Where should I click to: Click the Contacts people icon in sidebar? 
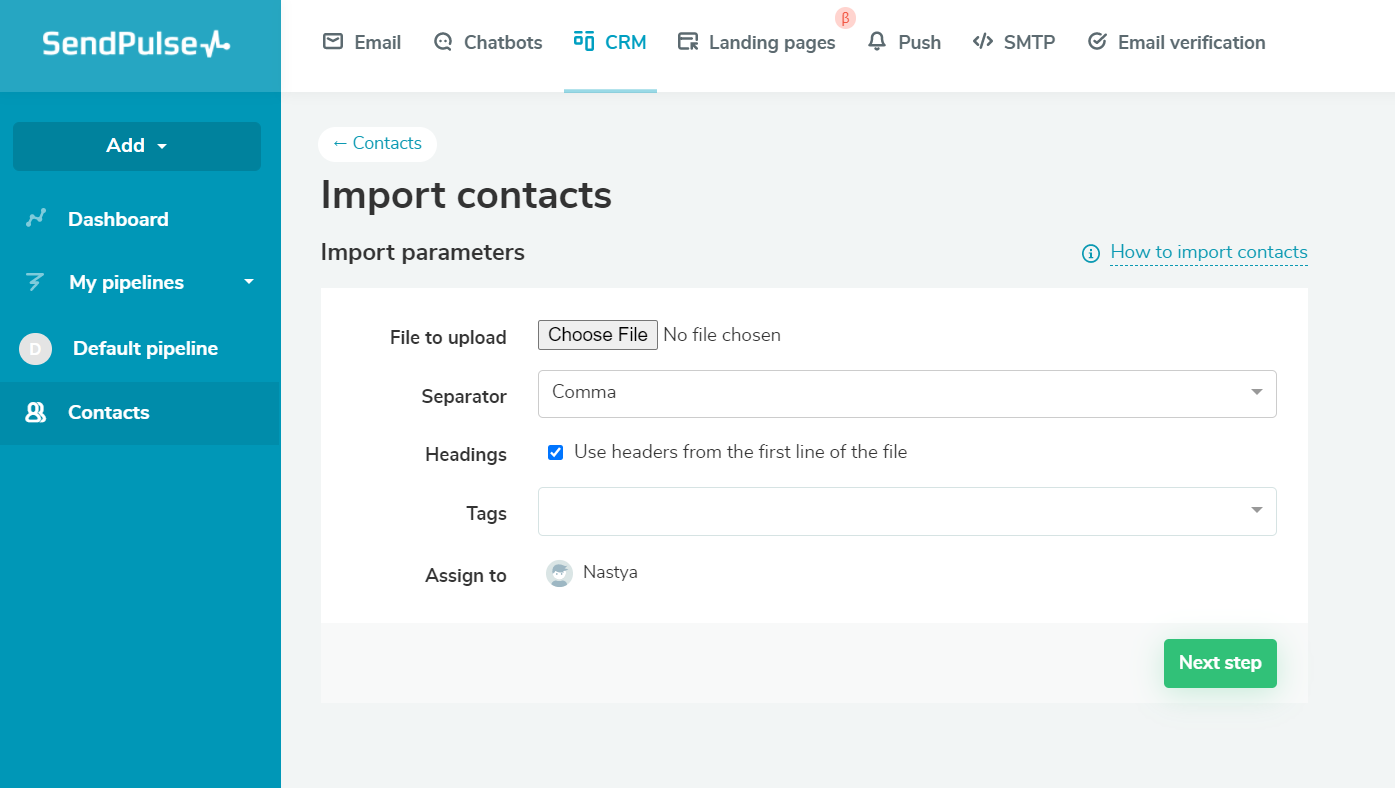point(36,412)
